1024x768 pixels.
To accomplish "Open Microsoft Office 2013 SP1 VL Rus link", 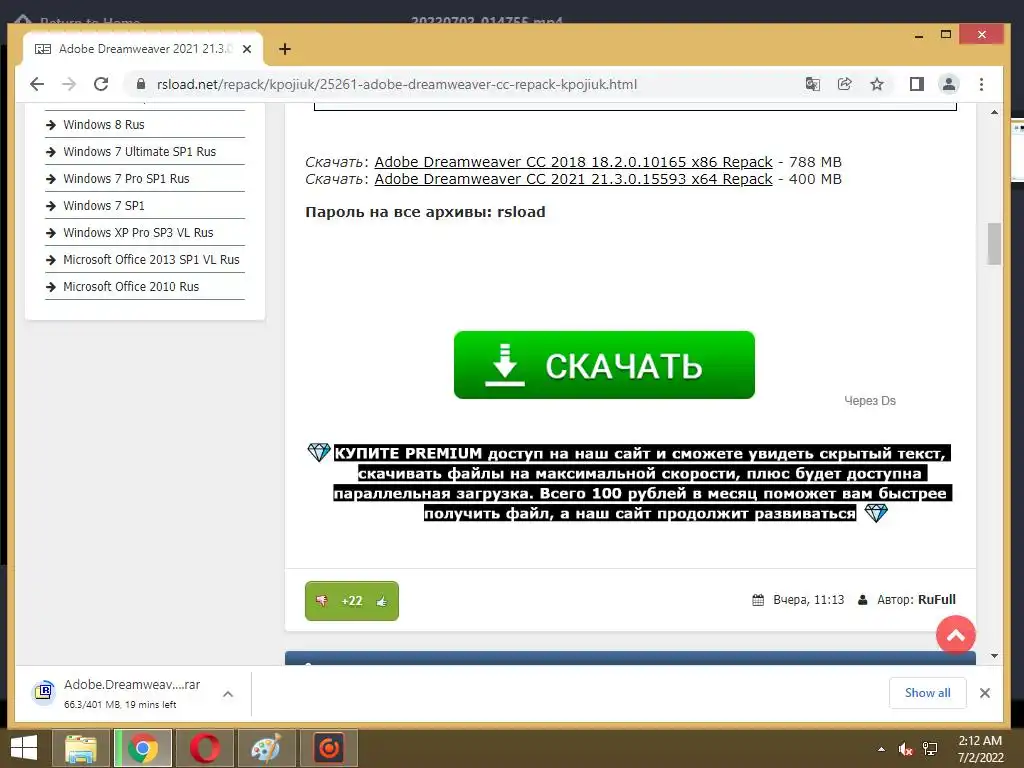I will 151,260.
